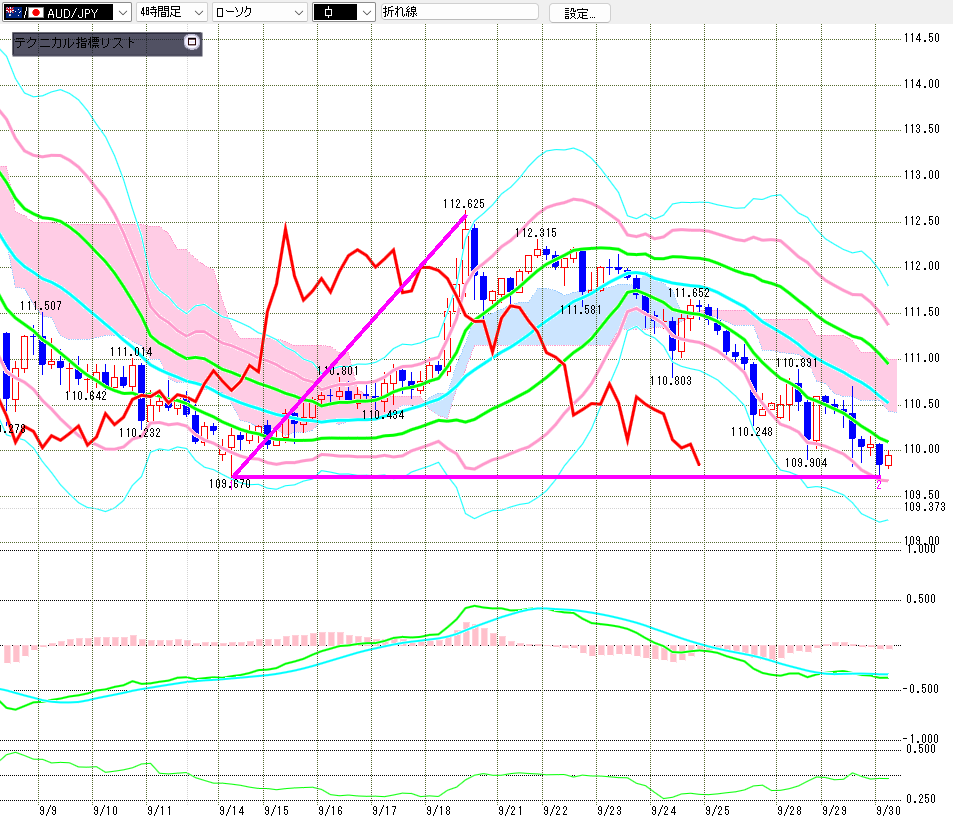This screenshot has height=821, width=953.
Task: Click the 114.50 price axis value
Action: click(921, 38)
